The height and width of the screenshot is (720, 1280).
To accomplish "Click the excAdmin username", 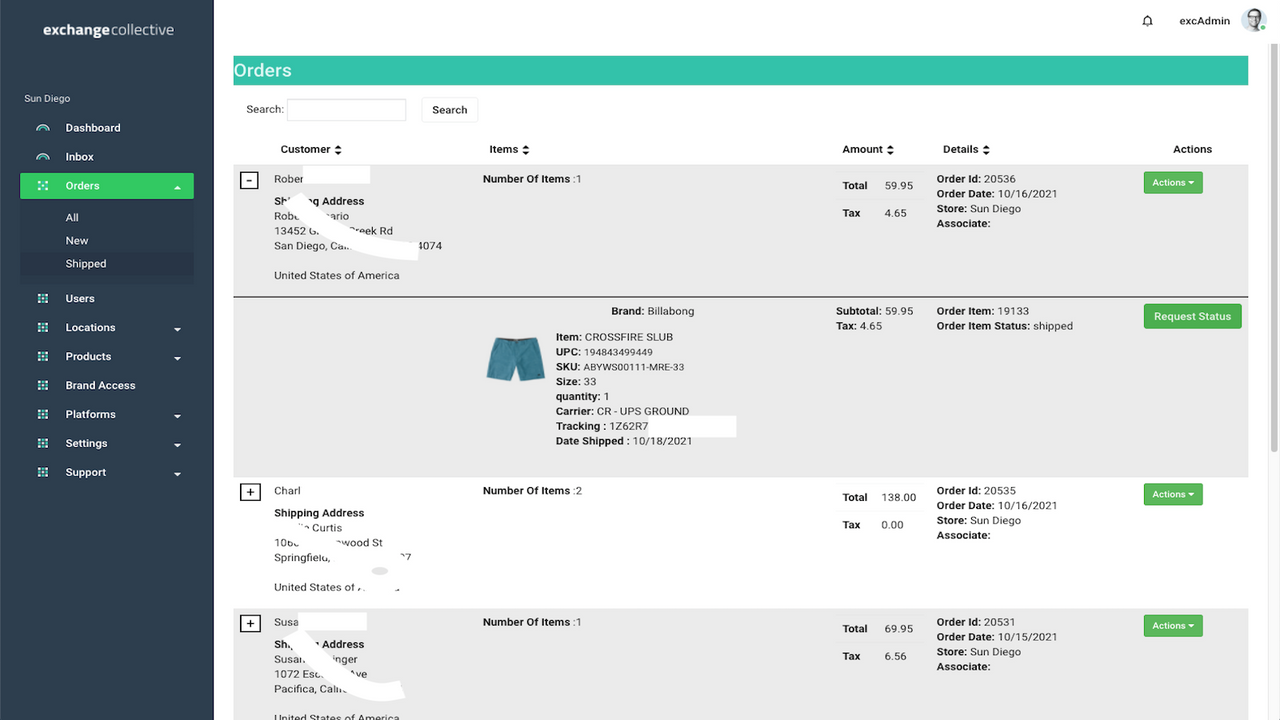I will click(x=1205, y=21).
